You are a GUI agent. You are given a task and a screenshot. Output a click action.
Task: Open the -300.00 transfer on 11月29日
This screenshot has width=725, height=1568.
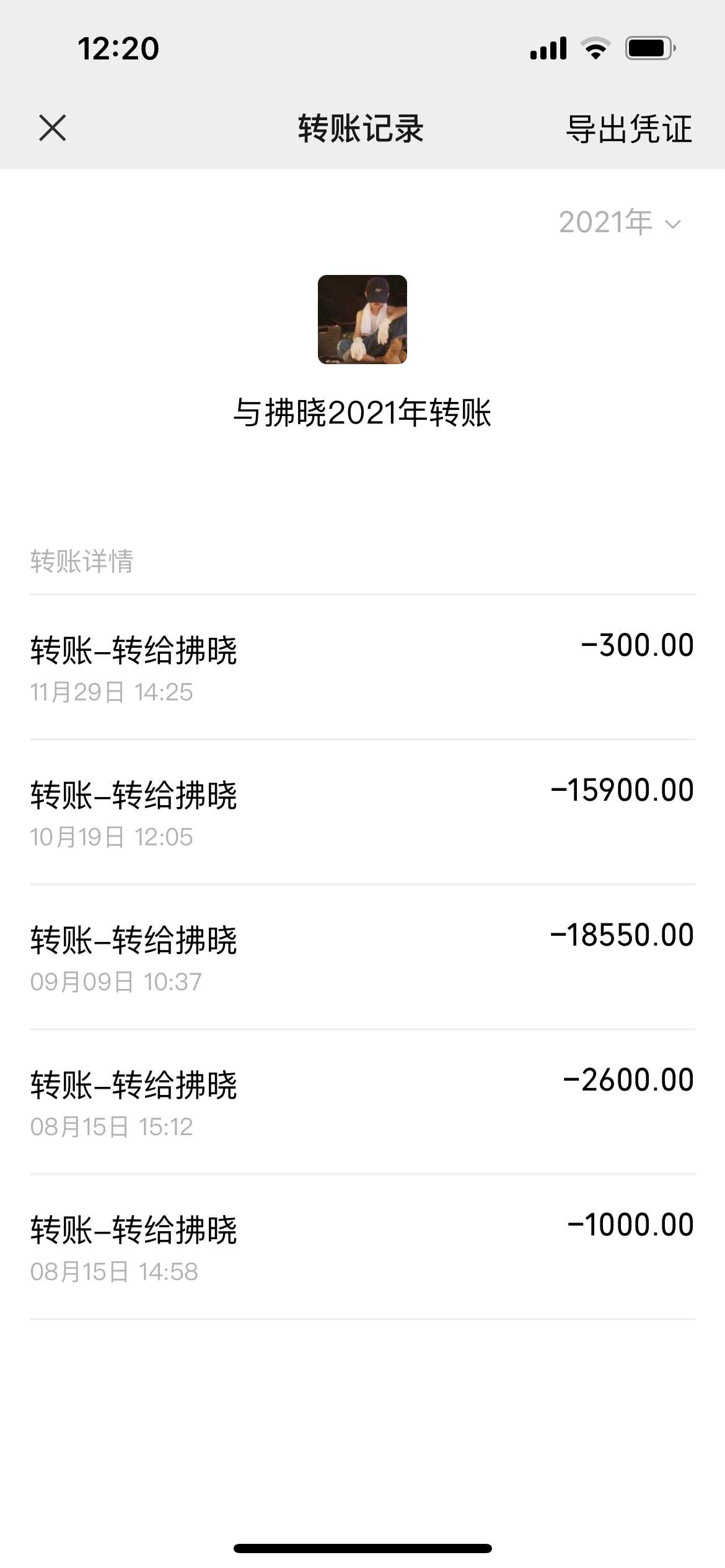[362, 668]
